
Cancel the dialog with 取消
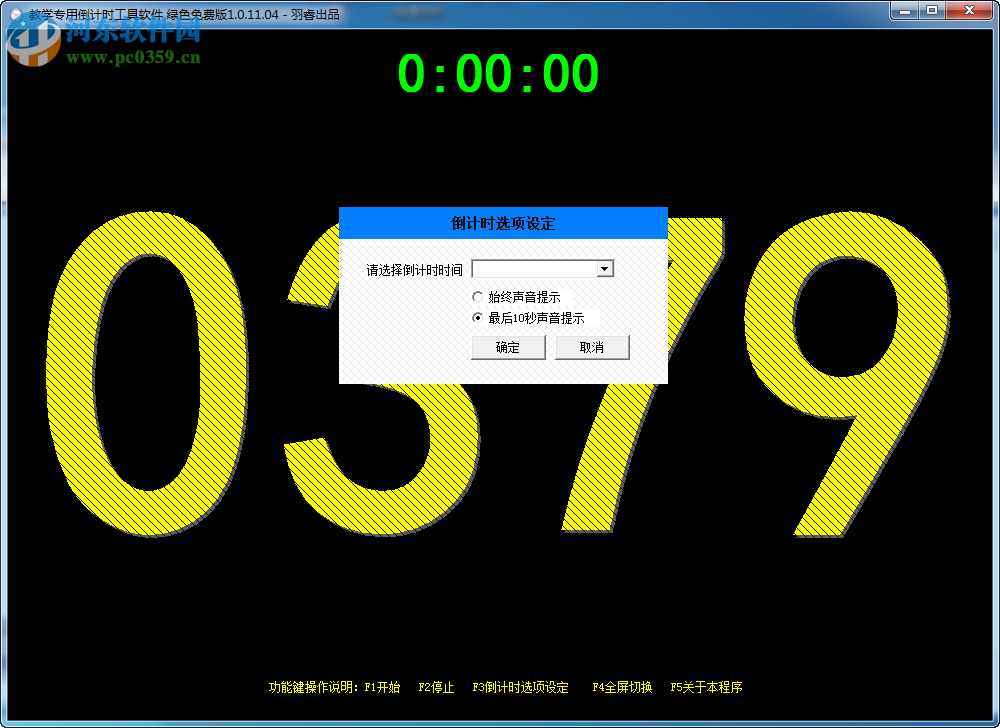point(592,347)
